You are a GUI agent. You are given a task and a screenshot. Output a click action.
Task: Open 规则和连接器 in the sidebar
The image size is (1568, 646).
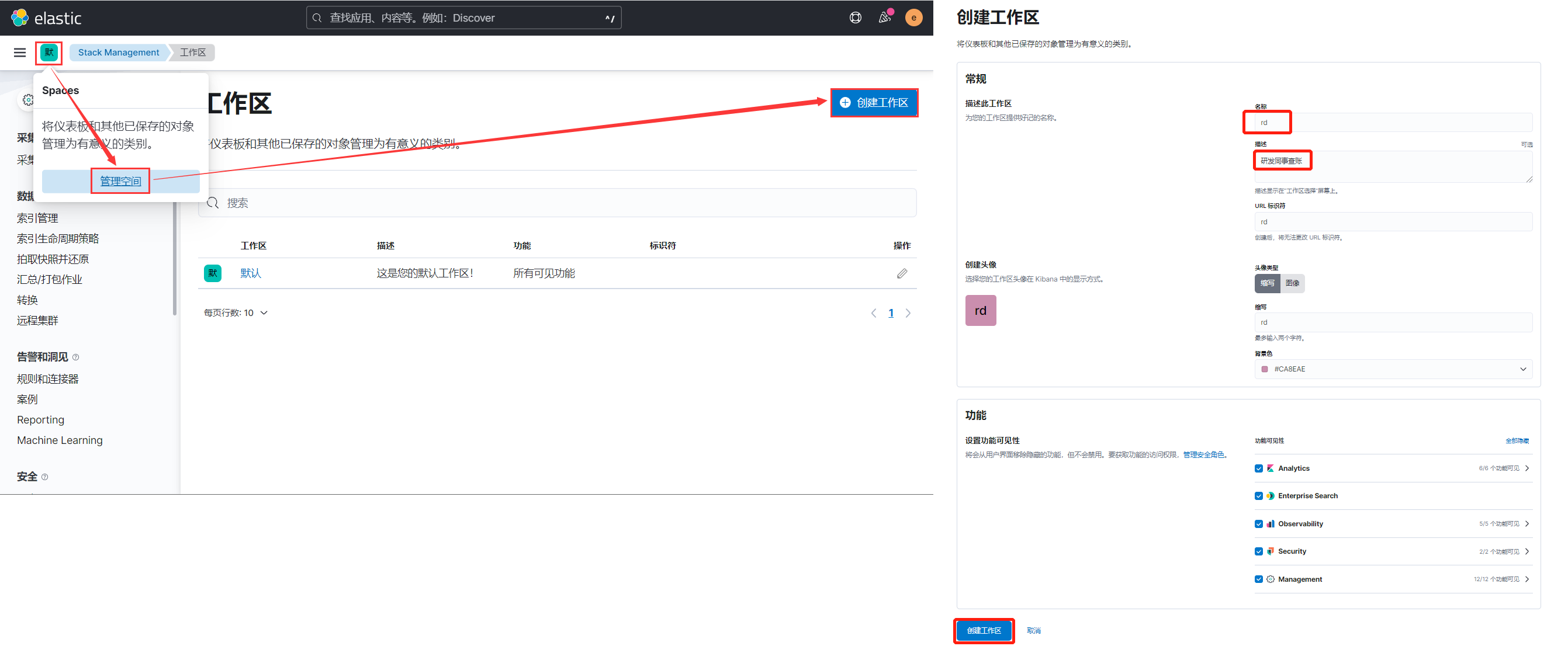click(x=48, y=379)
